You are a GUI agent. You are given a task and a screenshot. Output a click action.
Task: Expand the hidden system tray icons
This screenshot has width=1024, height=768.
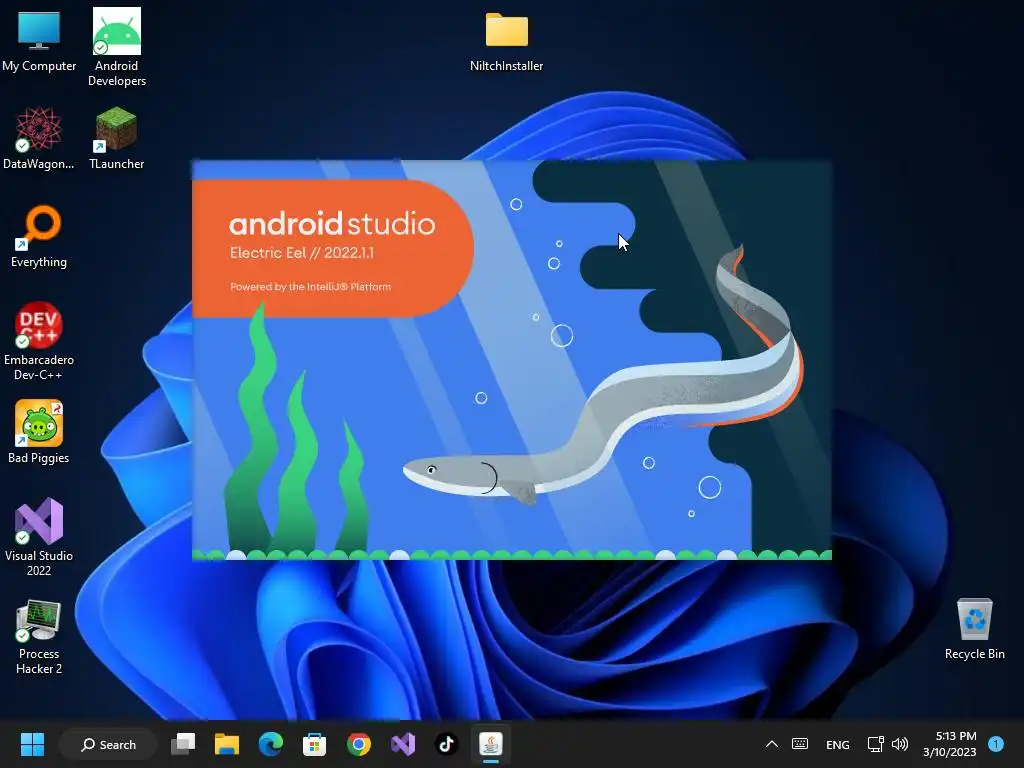tap(771, 744)
